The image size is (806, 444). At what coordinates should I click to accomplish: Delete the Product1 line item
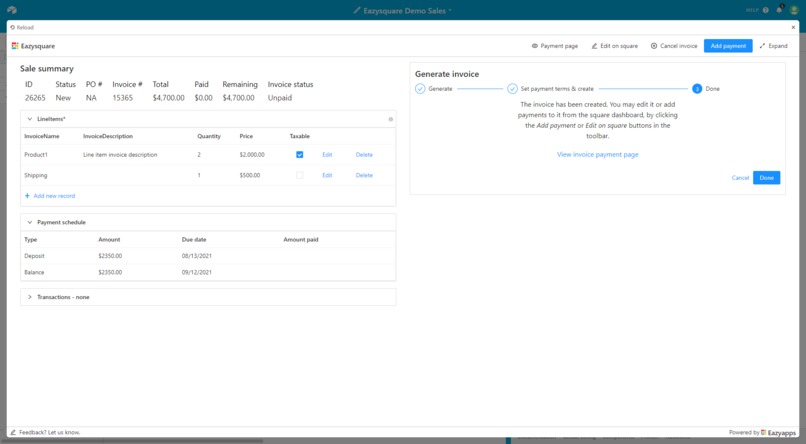pos(364,155)
